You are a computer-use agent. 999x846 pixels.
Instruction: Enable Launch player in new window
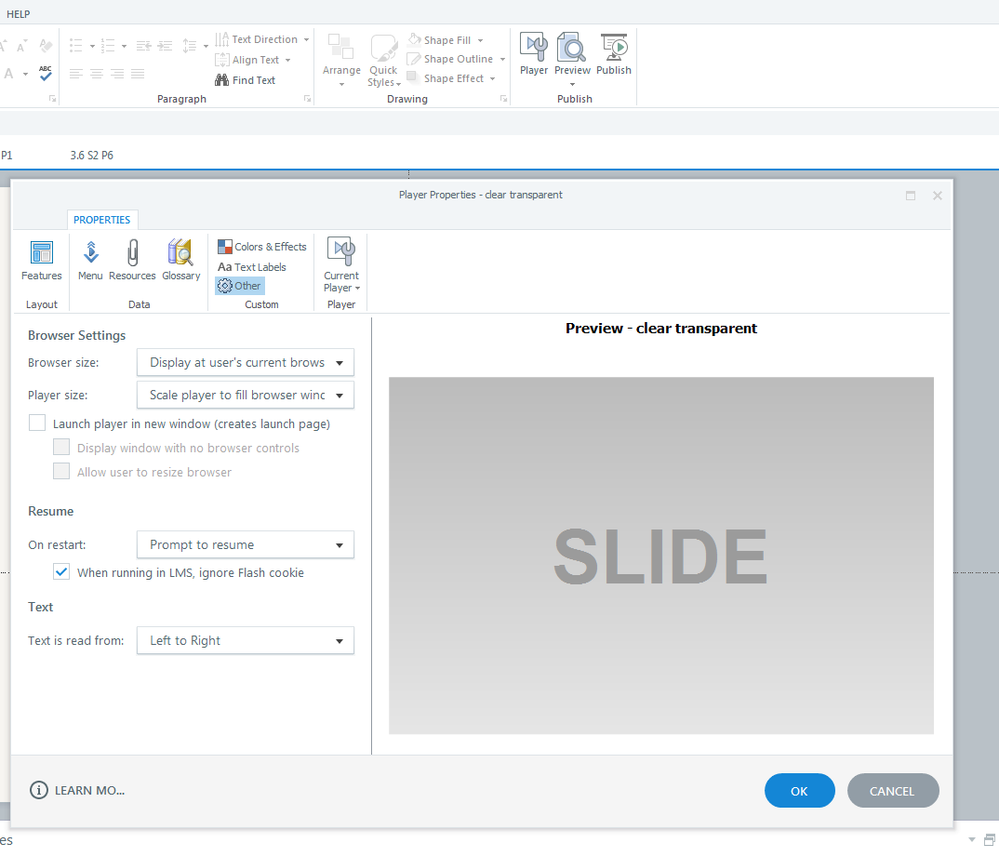pyautogui.click(x=38, y=424)
